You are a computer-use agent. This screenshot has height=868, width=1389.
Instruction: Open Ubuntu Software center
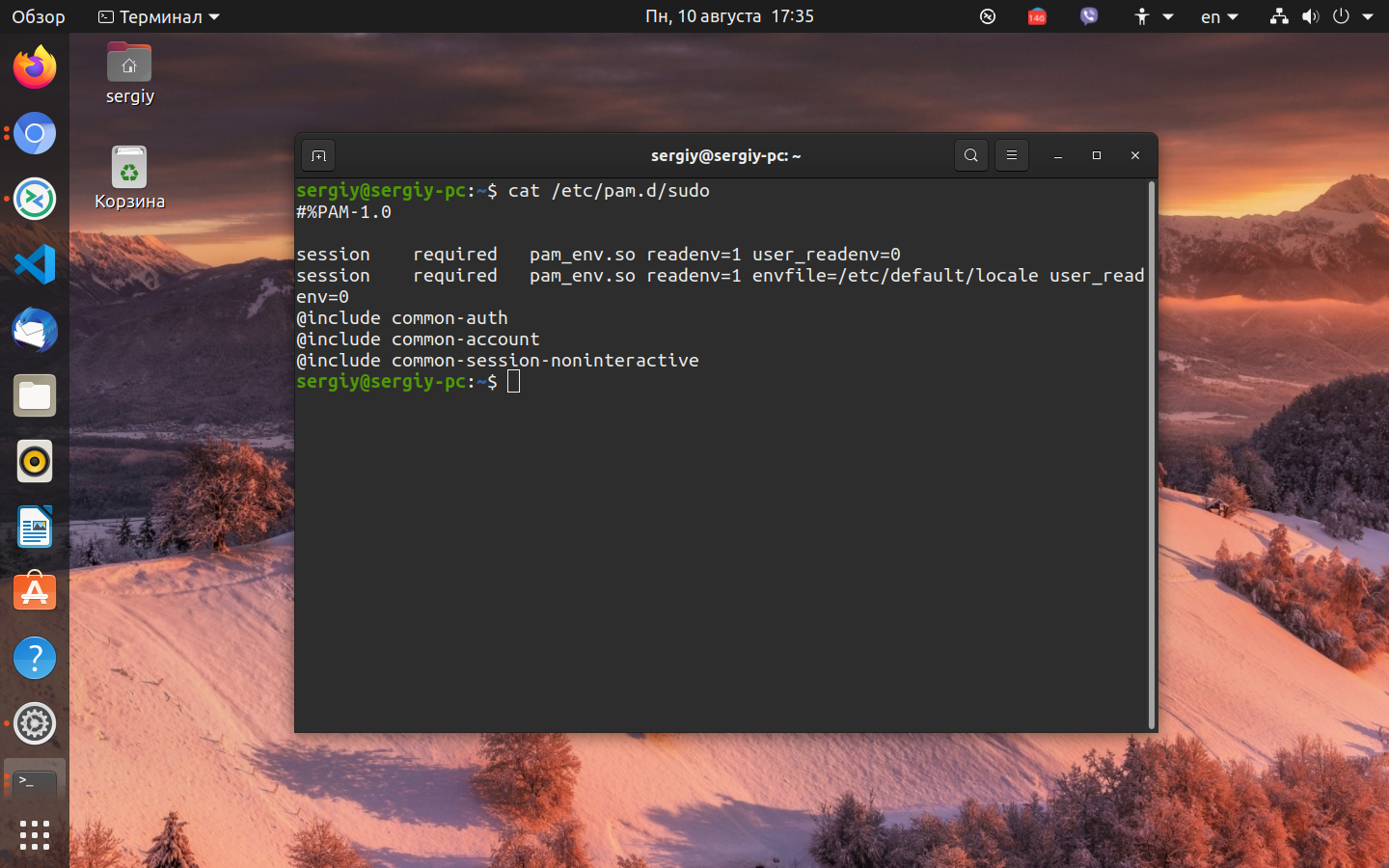point(35,592)
